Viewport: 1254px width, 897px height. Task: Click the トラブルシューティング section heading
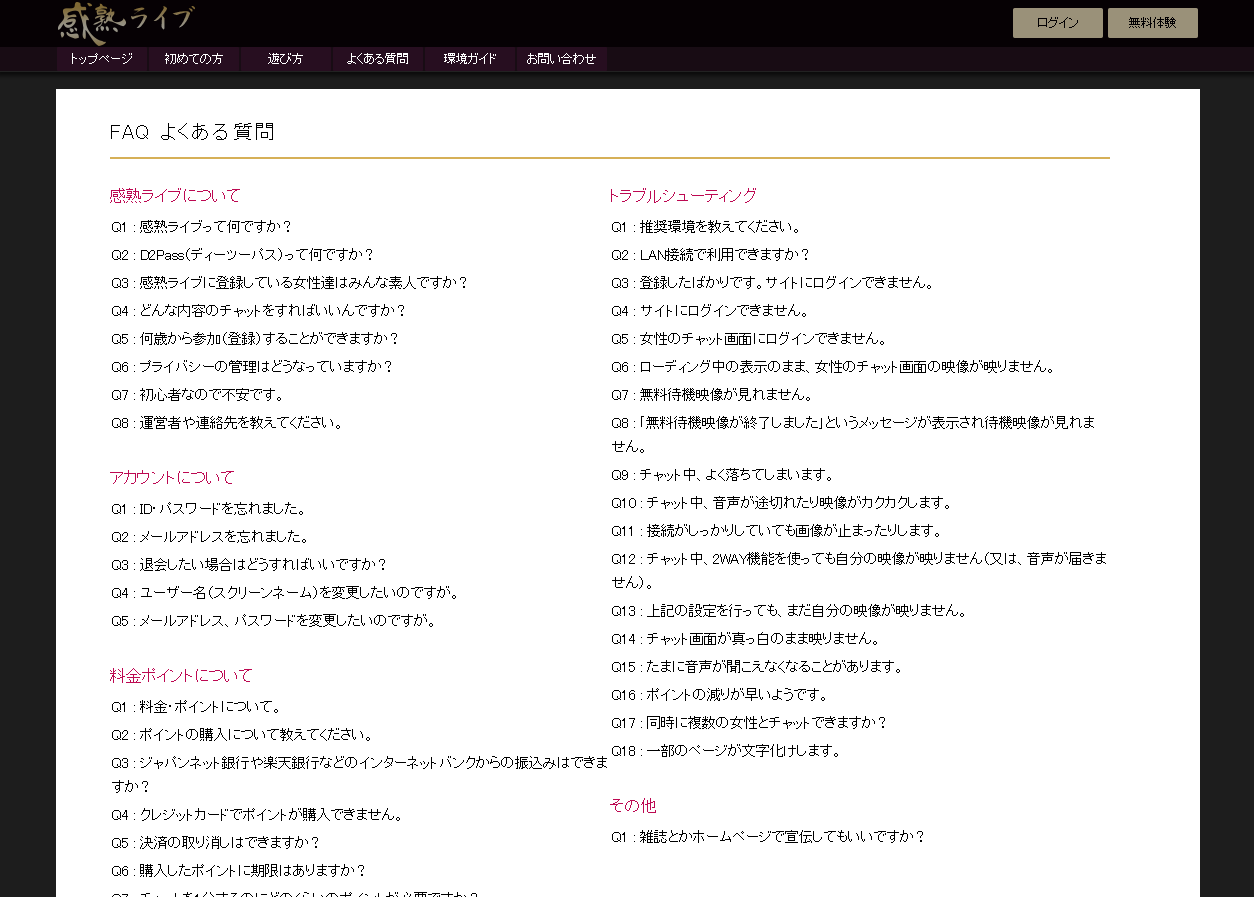point(682,196)
